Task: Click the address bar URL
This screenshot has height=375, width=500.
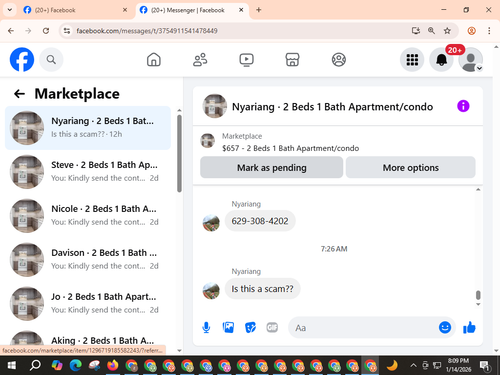Action: pyautogui.click(x=147, y=31)
